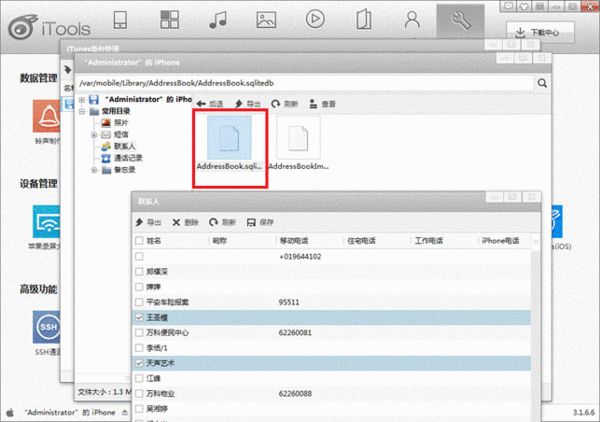
Task: Select the wrench toolbox tab
Action: (460, 20)
